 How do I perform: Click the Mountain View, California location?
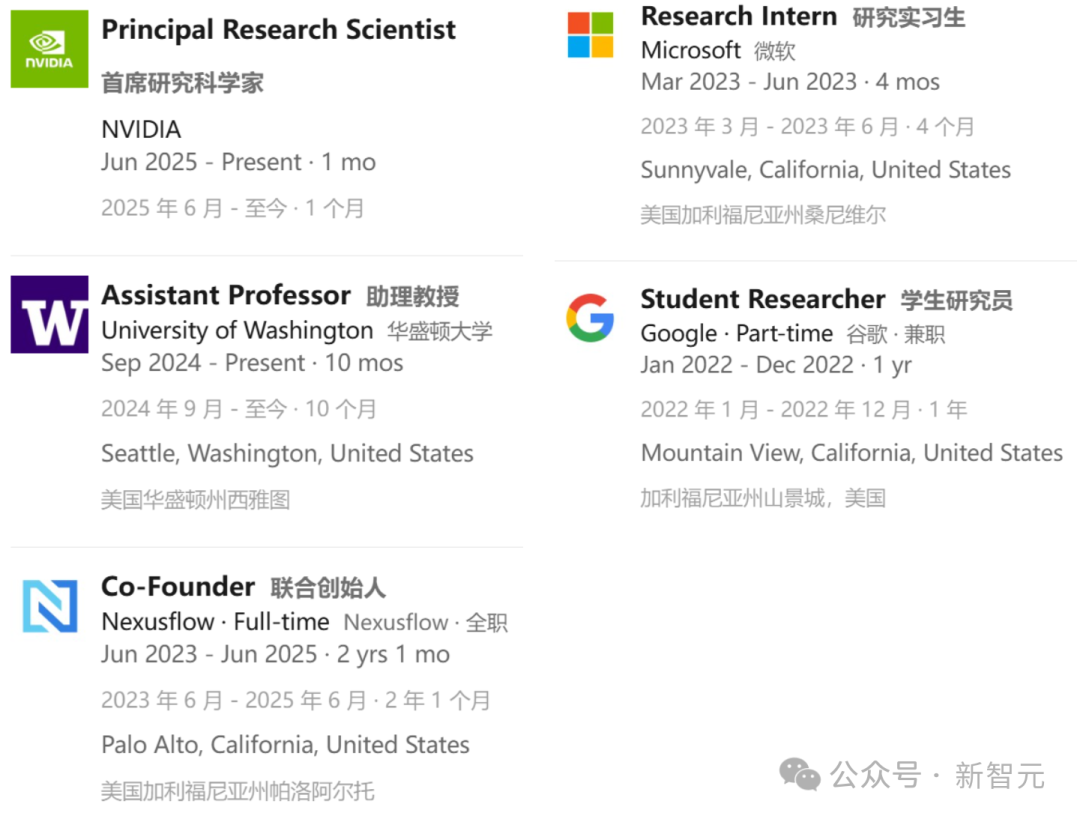tap(852, 452)
